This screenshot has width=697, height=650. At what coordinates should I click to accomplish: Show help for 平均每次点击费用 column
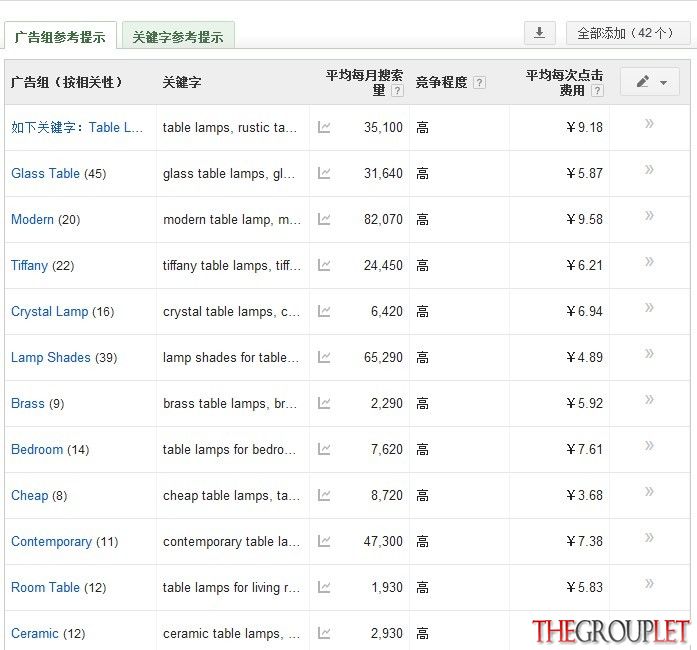[597, 91]
